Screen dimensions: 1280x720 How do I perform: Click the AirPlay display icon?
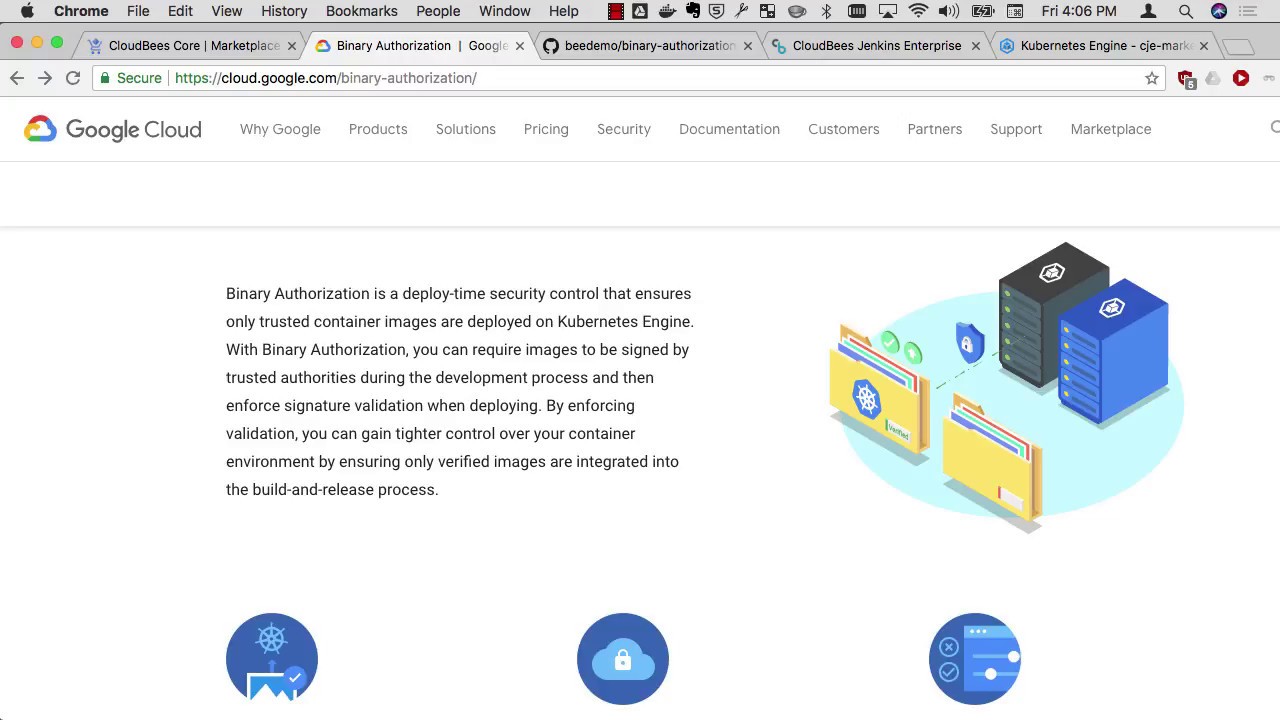pos(888,11)
